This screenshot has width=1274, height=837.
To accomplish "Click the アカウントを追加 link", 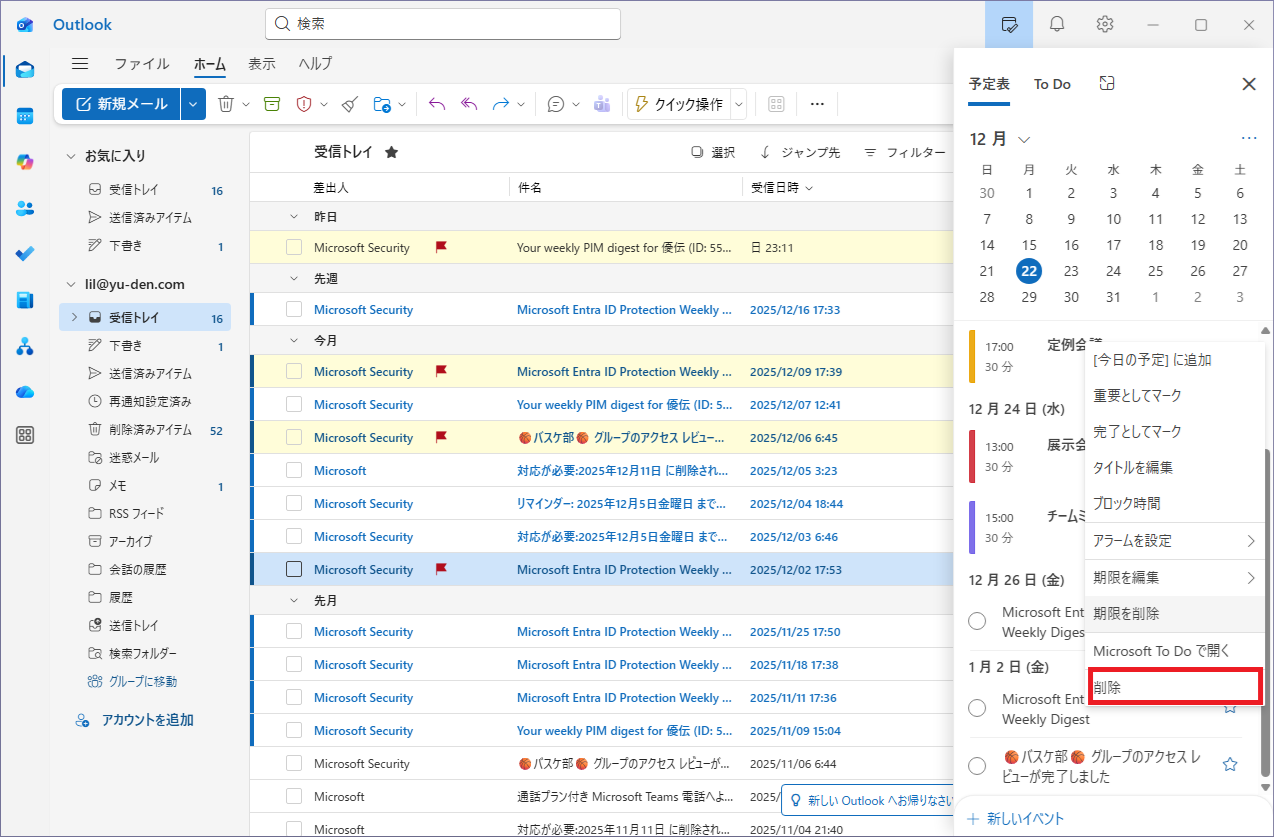I will (147, 720).
